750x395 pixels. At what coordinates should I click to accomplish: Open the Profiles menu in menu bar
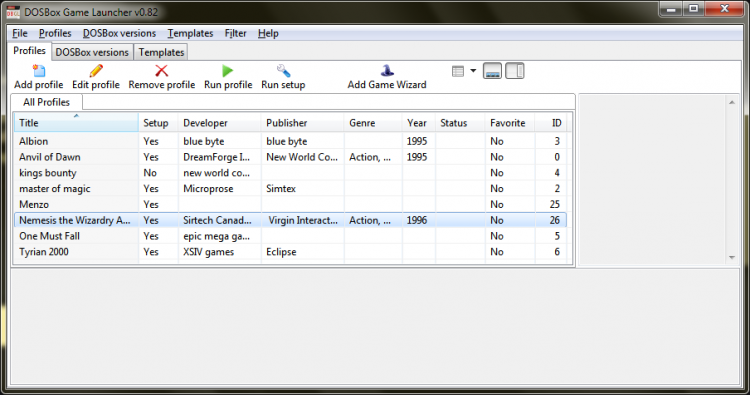click(55, 33)
